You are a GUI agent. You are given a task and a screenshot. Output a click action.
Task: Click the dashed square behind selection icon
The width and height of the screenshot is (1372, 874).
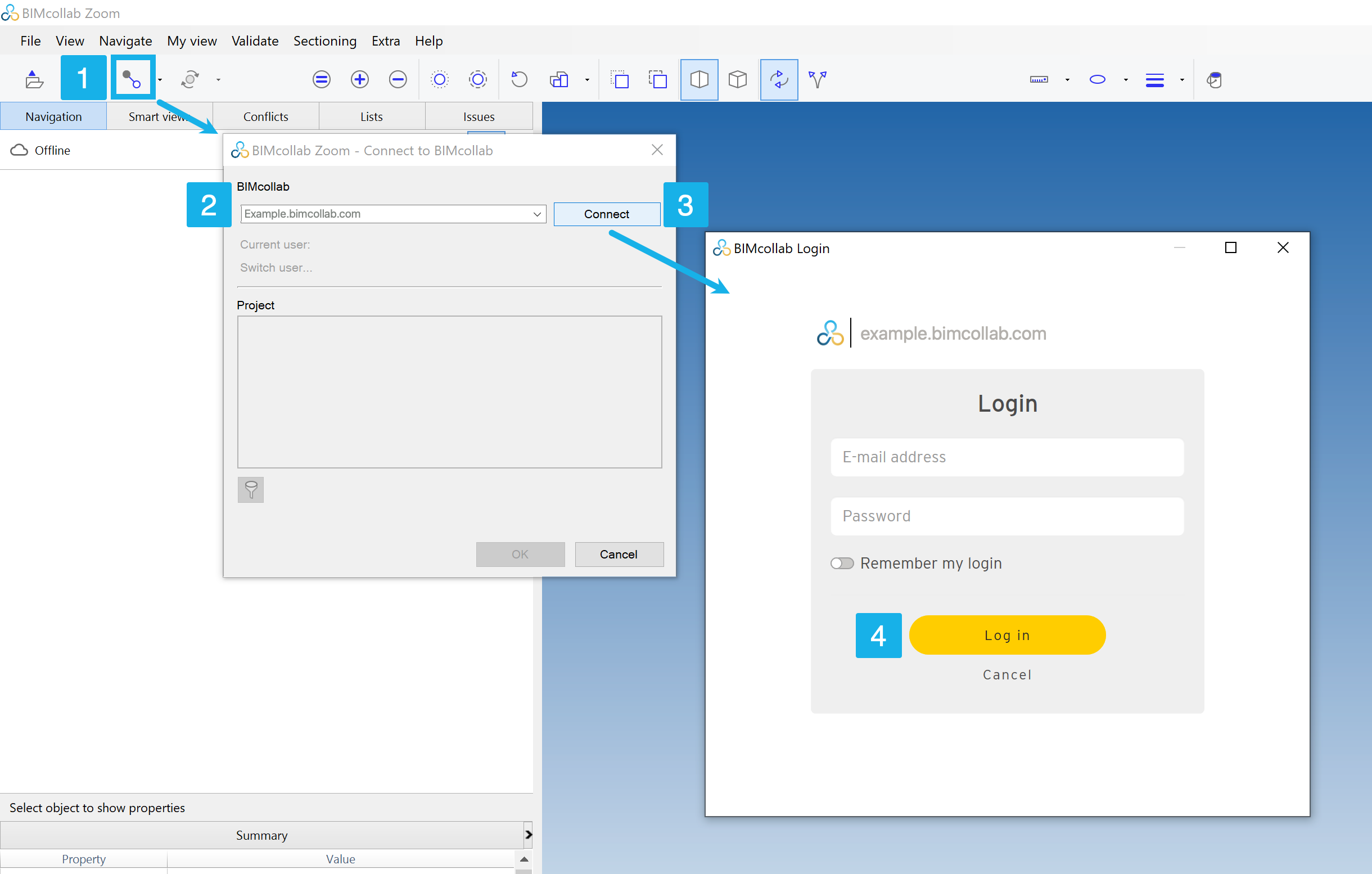point(619,80)
